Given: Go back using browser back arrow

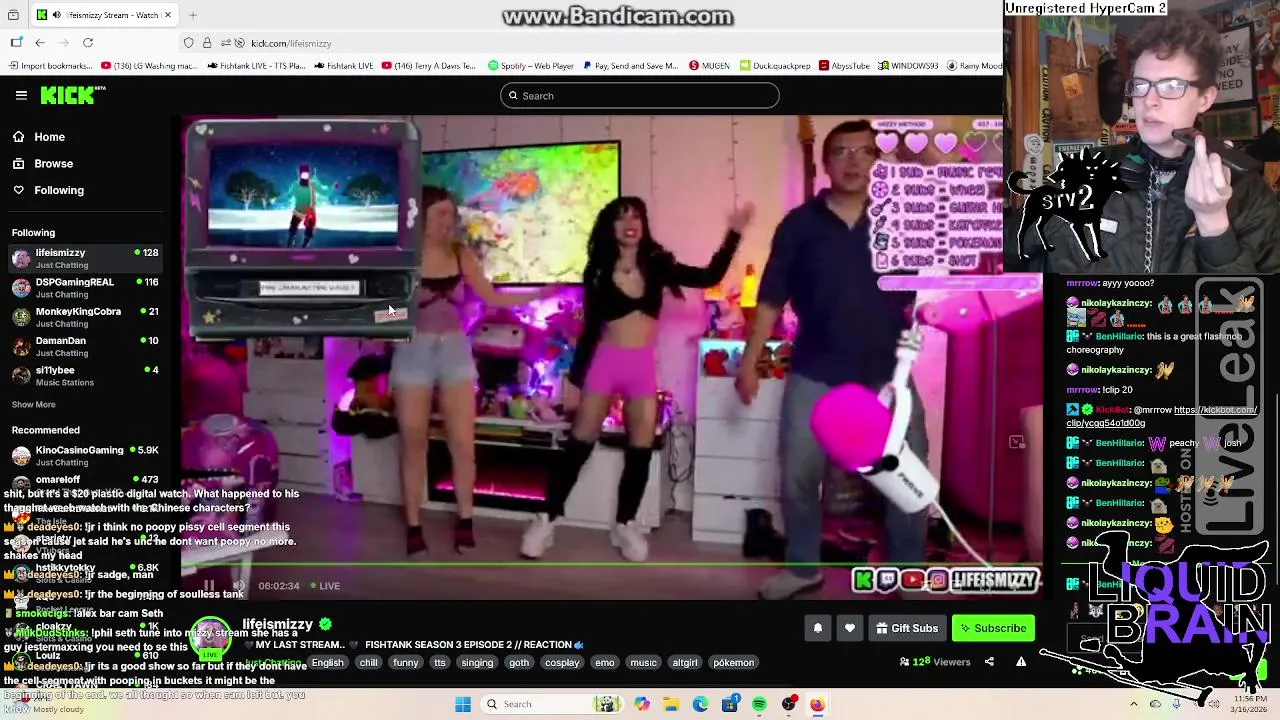Looking at the screenshot, I should 40,43.
